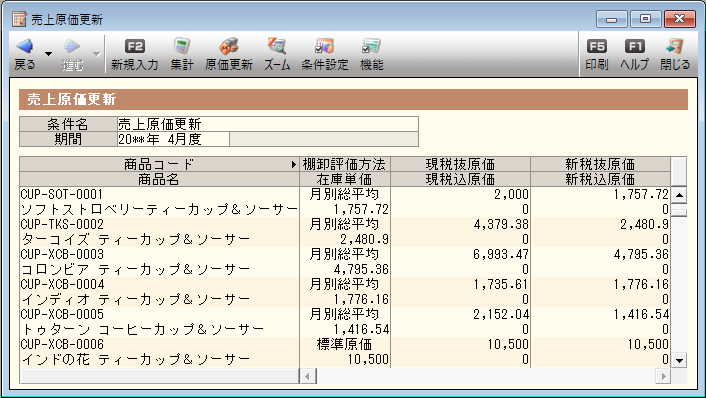
Task: Click the 閉じる close door icon
Action: point(674,46)
